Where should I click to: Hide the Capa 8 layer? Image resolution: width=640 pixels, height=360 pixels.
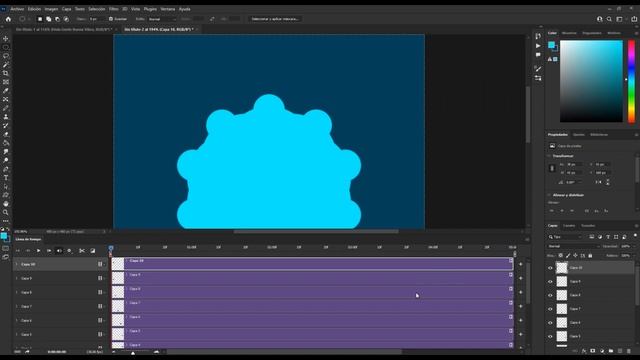(x=550, y=295)
